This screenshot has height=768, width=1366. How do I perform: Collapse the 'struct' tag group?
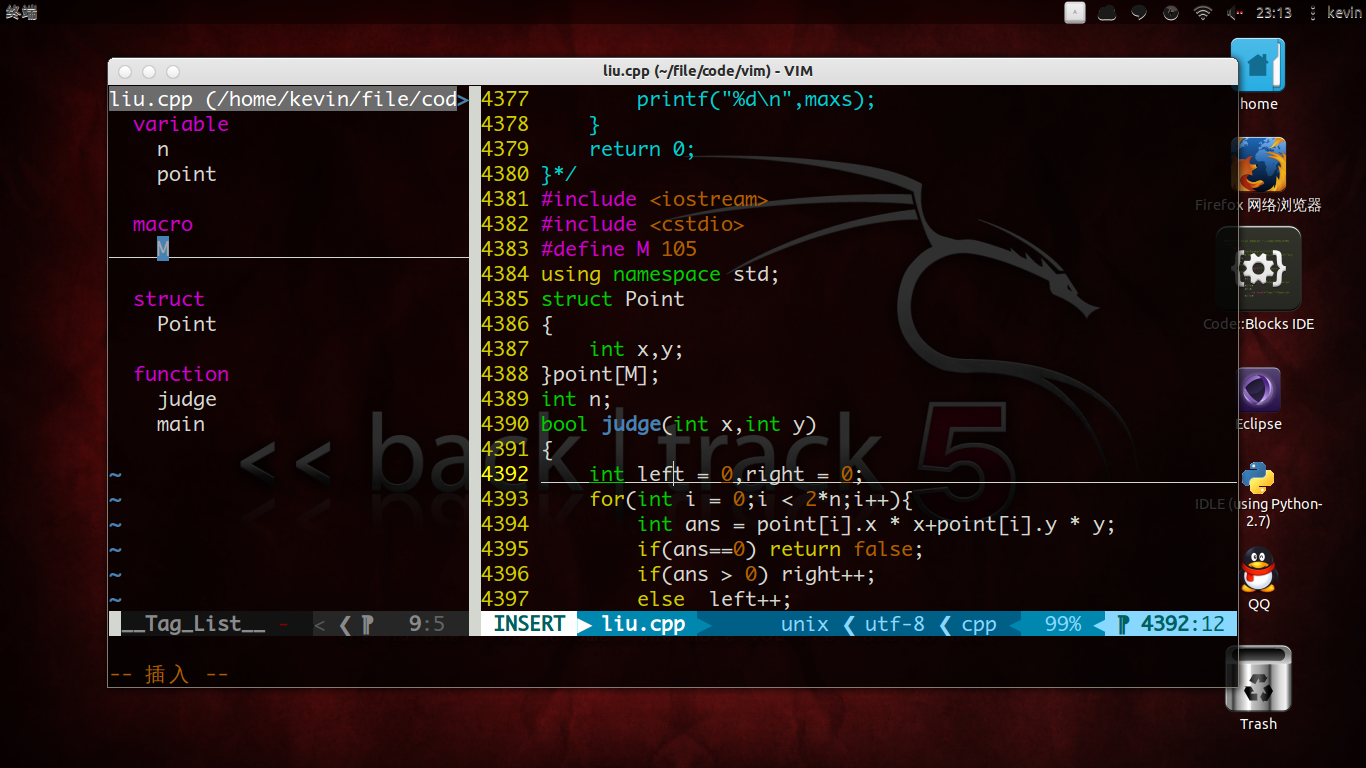pyautogui.click(x=169, y=299)
